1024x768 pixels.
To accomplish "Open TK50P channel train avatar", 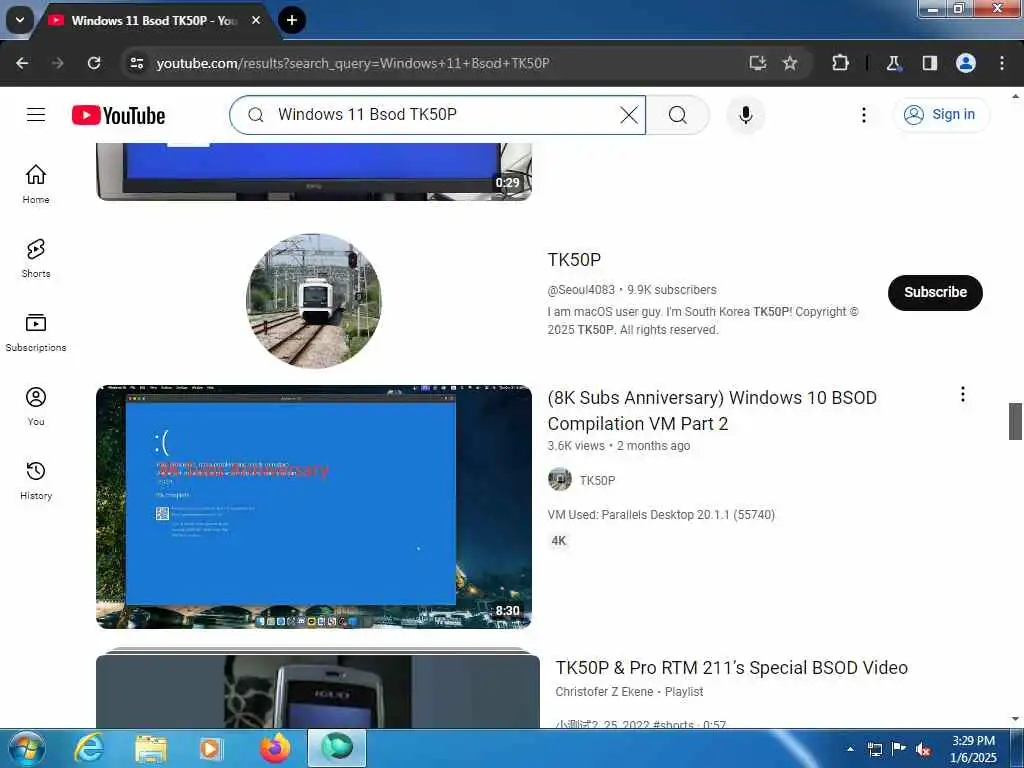I will click(314, 301).
